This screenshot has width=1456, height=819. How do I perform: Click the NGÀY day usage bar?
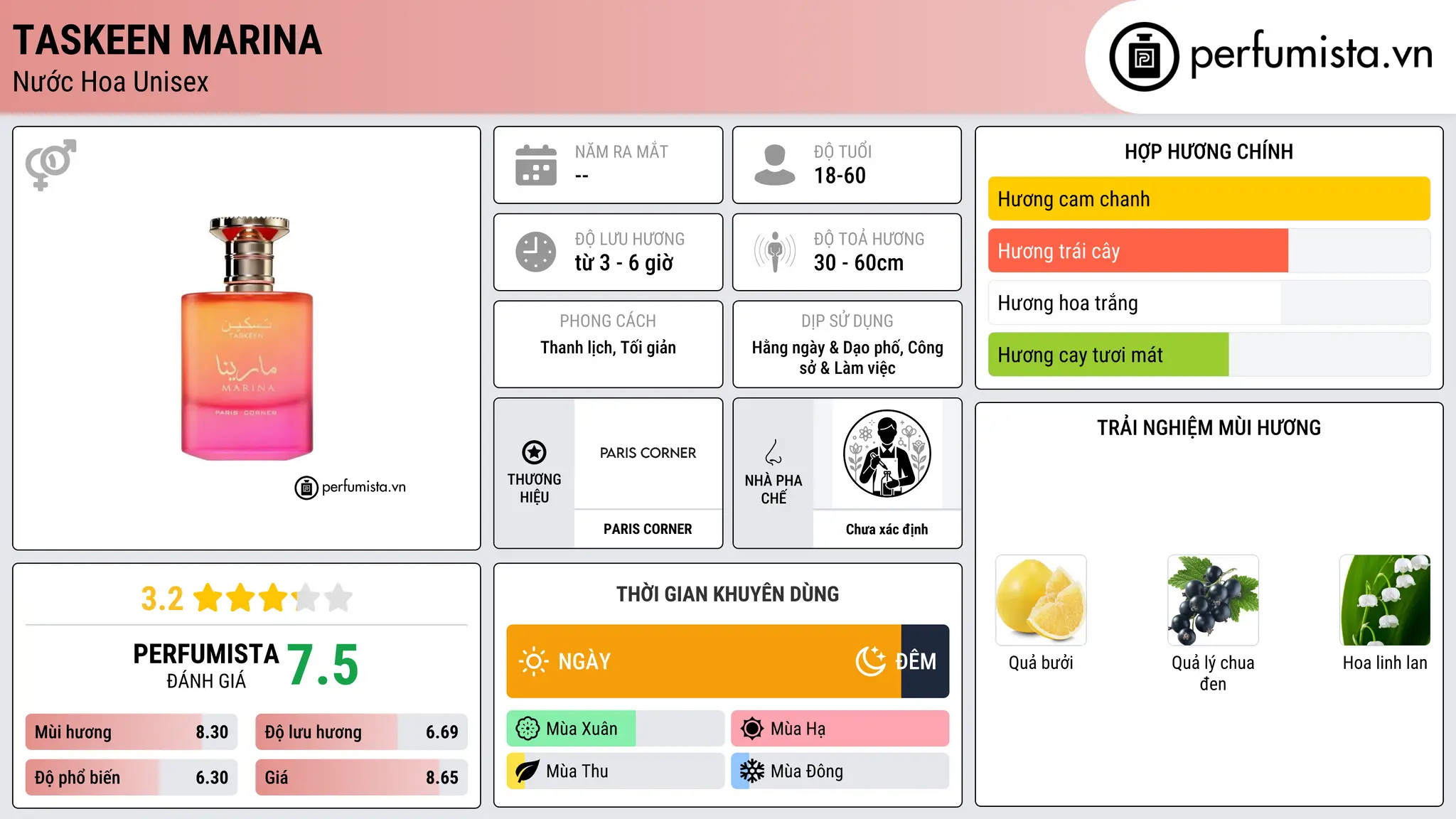click(704, 661)
